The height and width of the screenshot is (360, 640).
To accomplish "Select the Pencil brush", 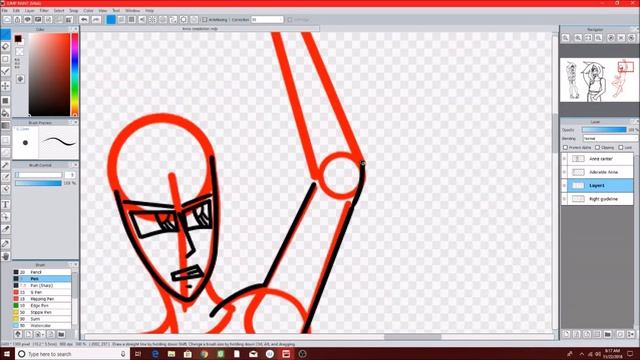I will tap(42, 272).
